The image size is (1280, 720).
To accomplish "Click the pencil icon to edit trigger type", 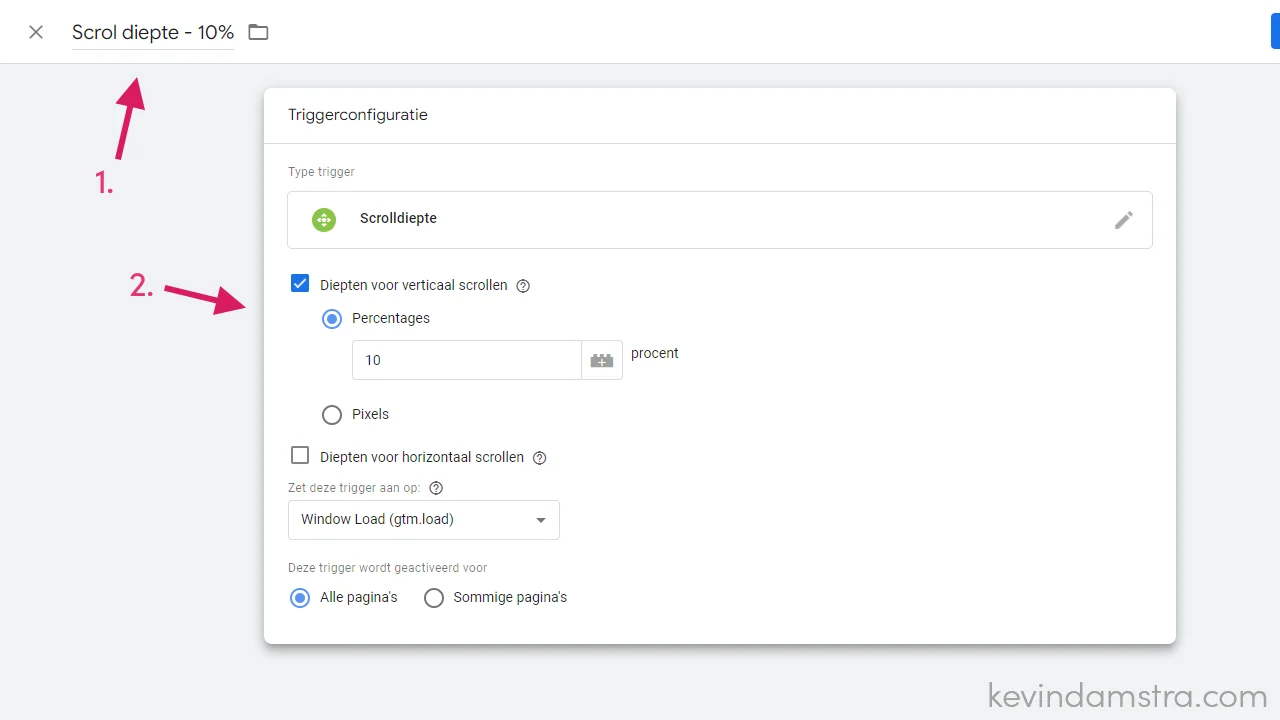I will [x=1124, y=220].
